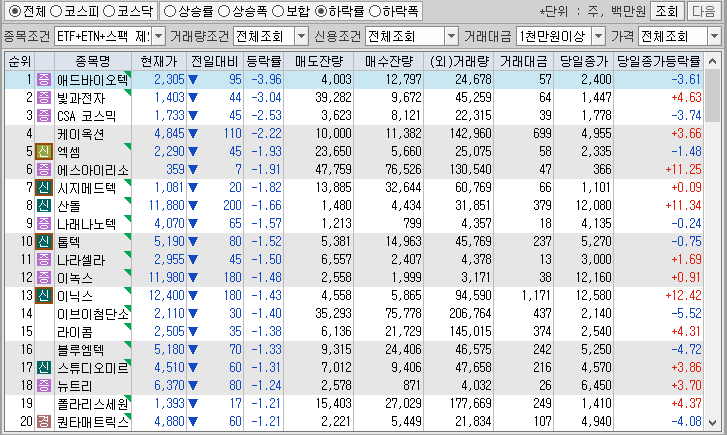Click 이브이첨단소 volume 206,764

(470, 313)
